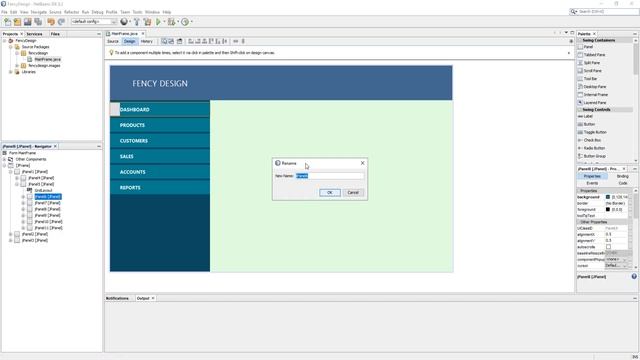Screen dimensions: 640x360
Task: Open the Tools menu
Action: (x=137, y=12)
